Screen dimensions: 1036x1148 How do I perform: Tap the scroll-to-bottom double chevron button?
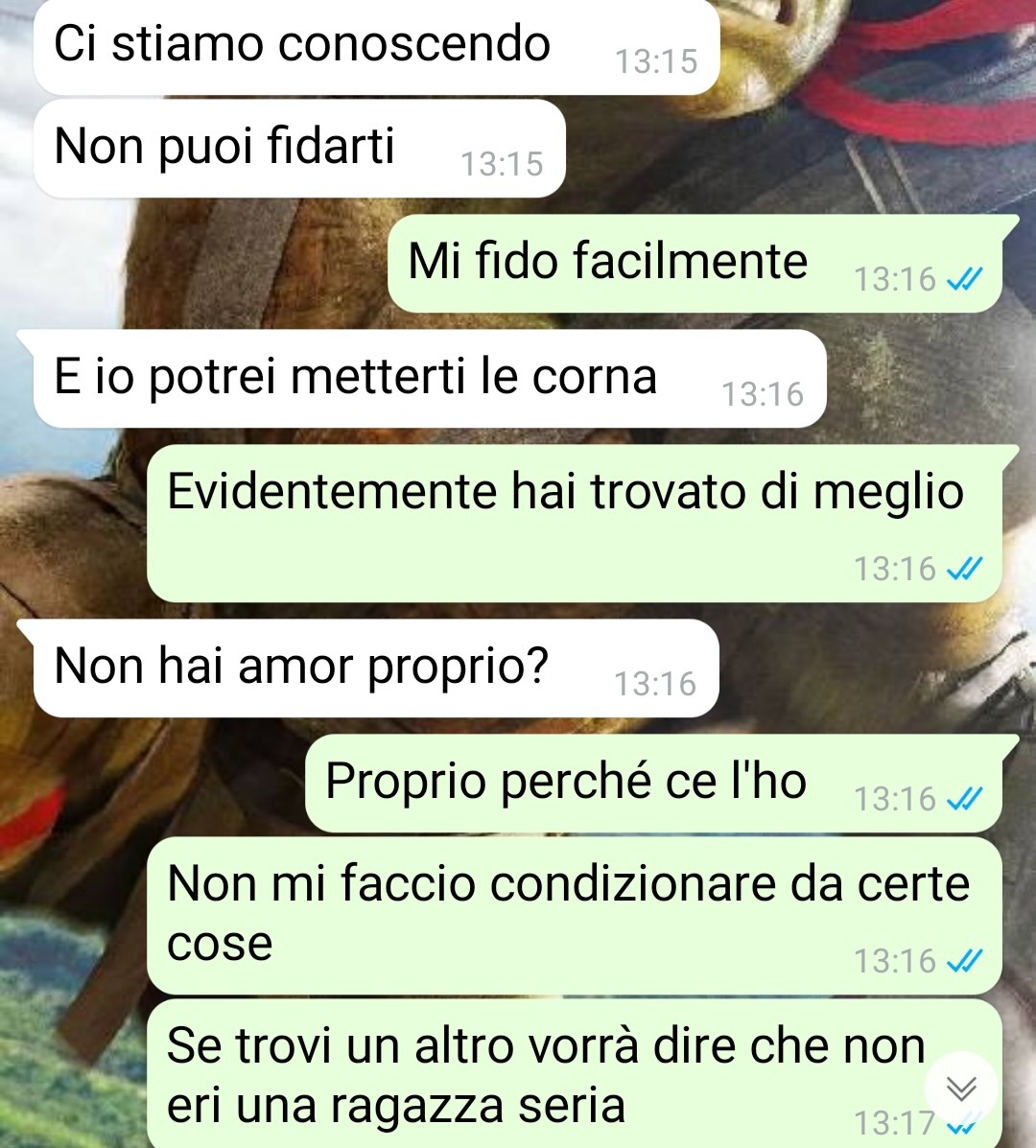point(961,1089)
